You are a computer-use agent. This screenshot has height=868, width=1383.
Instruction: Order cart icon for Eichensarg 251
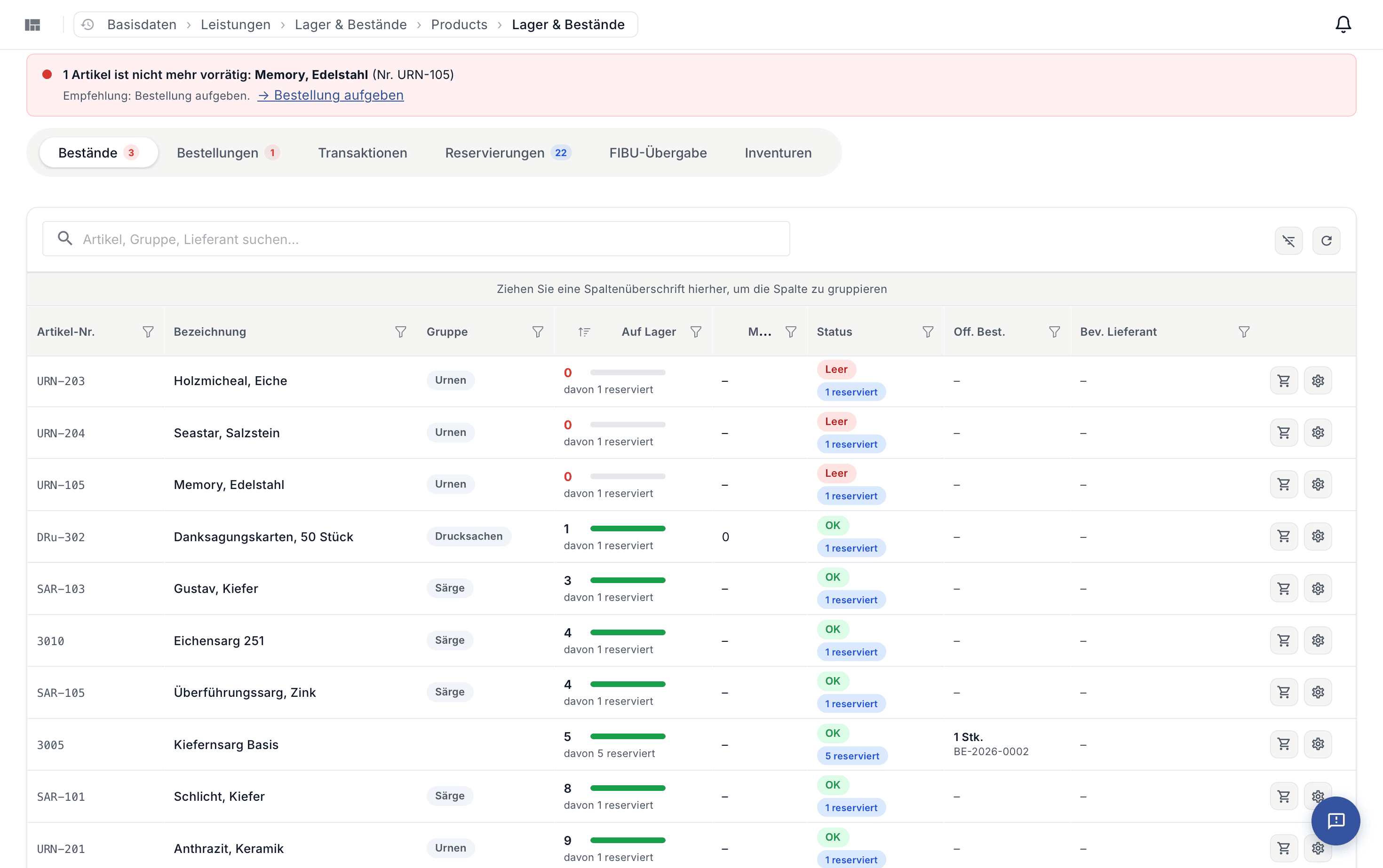coord(1284,640)
